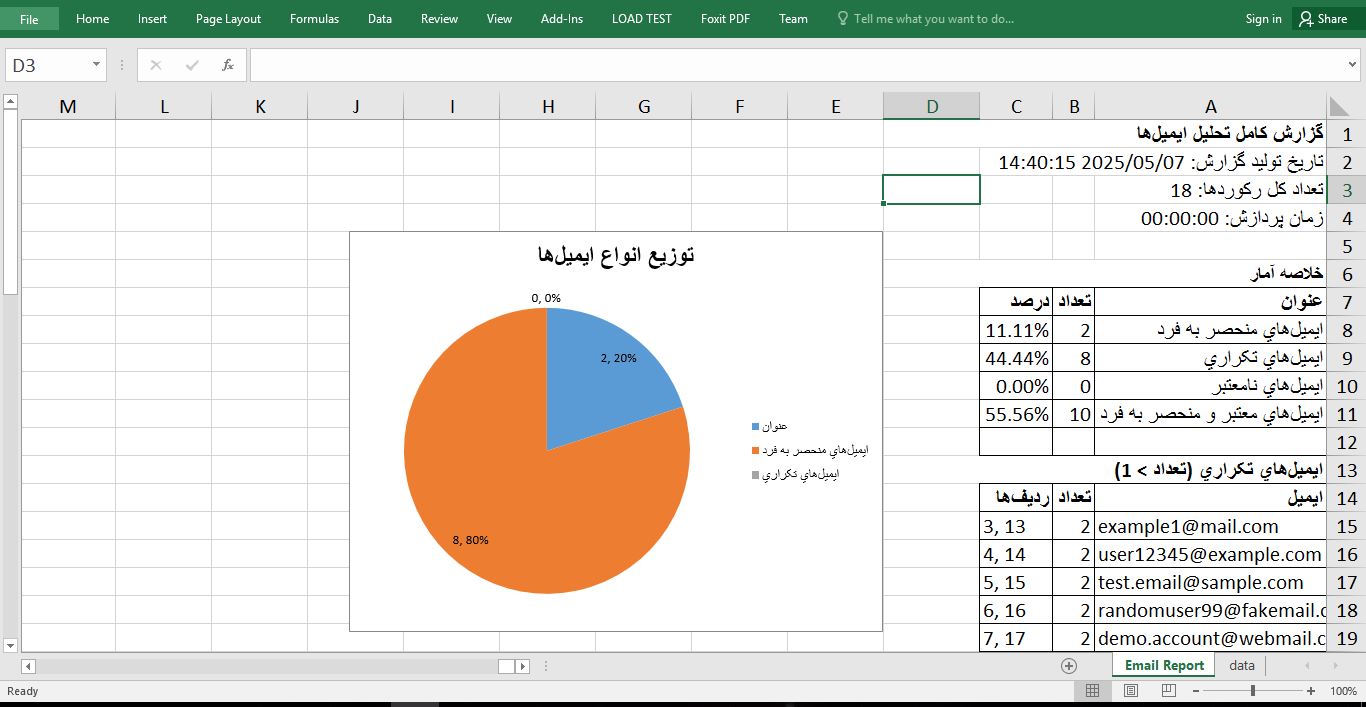Switch to the data sheet tab
The width and height of the screenshot is (1366, 707).
pyautogui.click(x=1242, y=665)
